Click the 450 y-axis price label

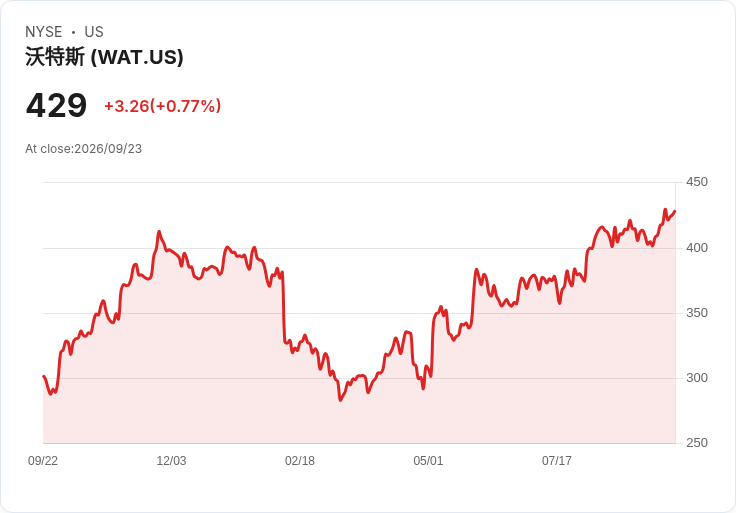pyautogui.click(x=697, y=182)
